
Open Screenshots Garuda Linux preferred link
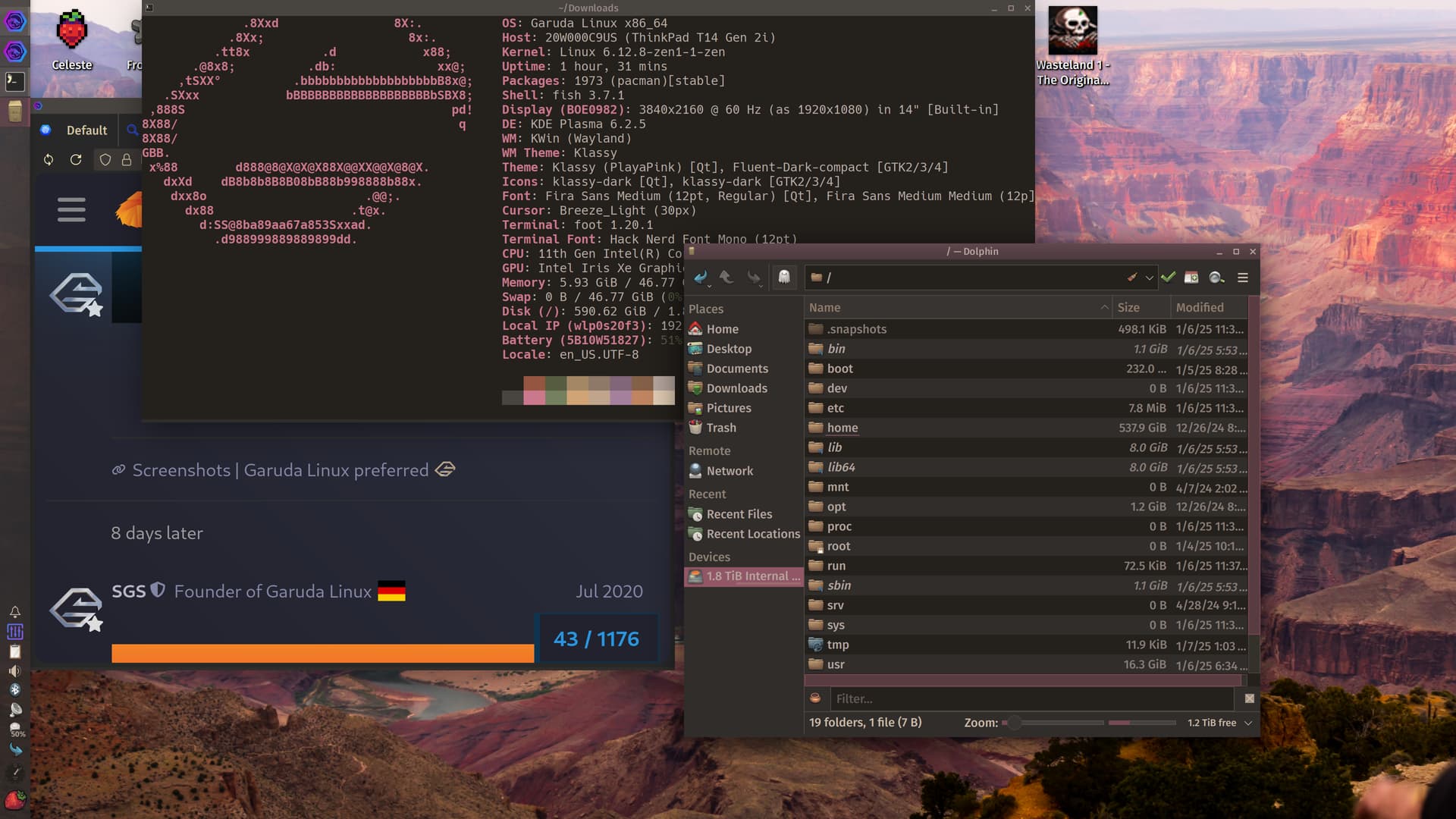click(281, 470)
